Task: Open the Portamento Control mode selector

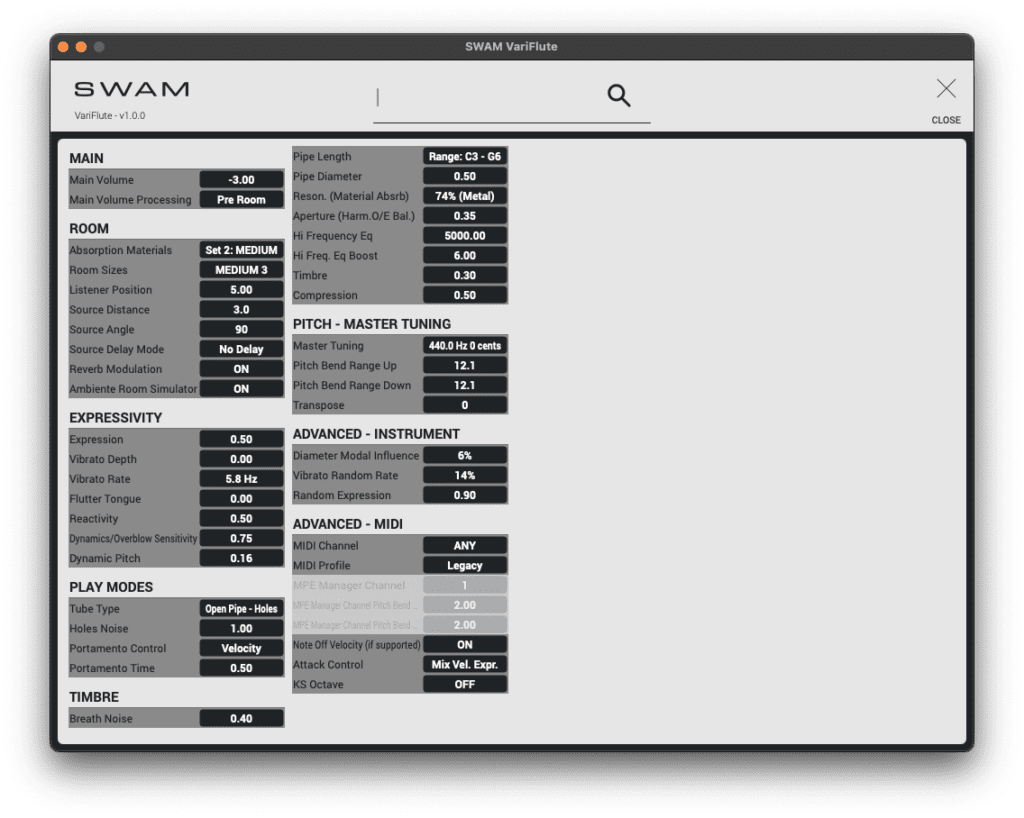Action: [x=241, y=648]
